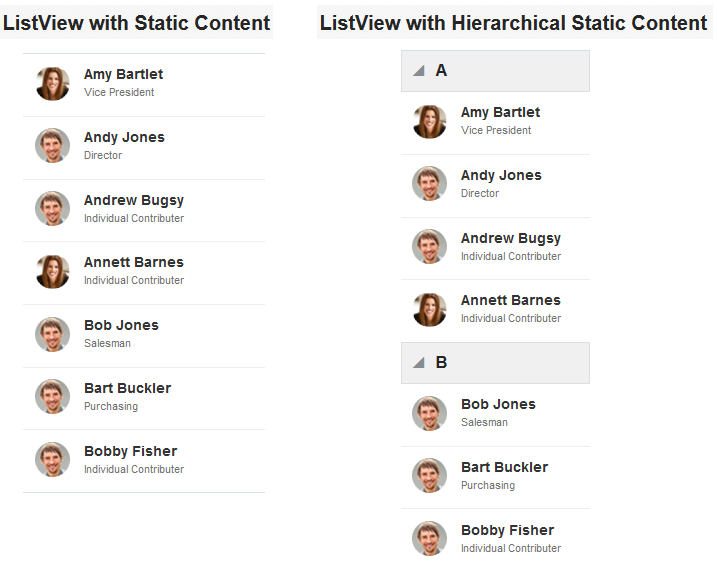The width and height of the screenshot is (717, 567).
Task: Select Bob Jones under group B
Action: coord(495,415)
